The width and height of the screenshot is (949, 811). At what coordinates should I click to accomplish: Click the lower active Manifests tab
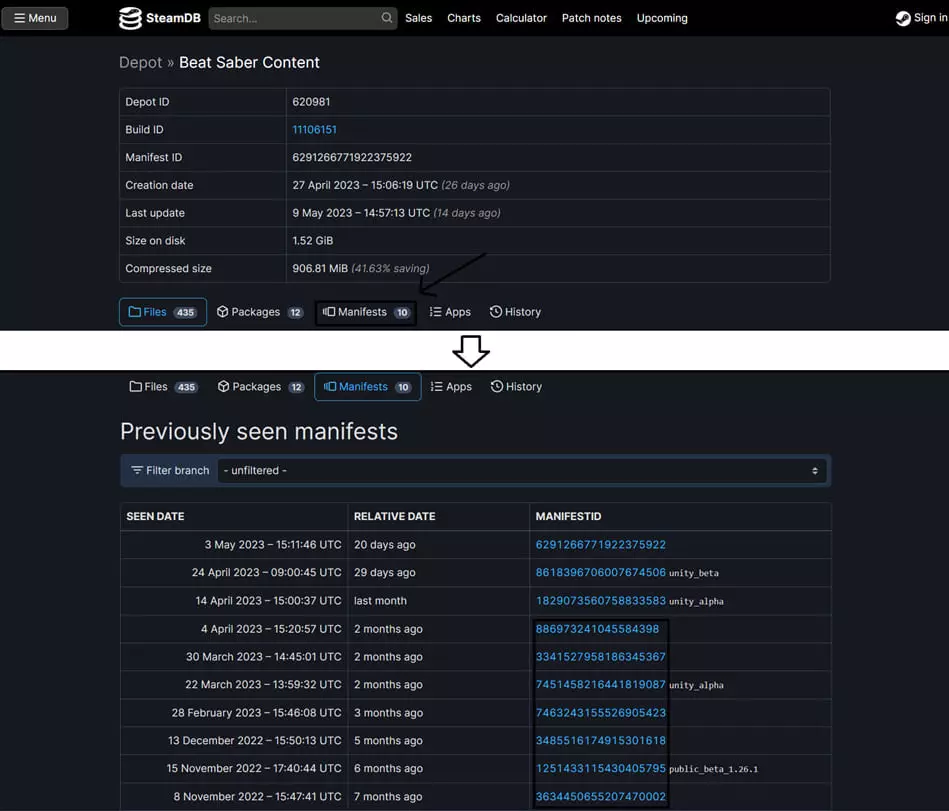coord(367,387)
